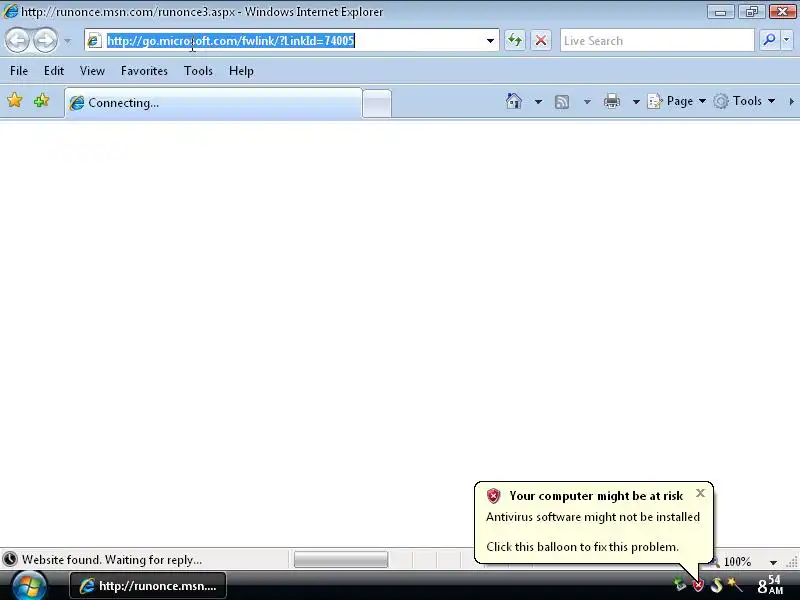This screenshot has height=600, width=800.
Task: Click the address bar URL field
Action: 292,40
